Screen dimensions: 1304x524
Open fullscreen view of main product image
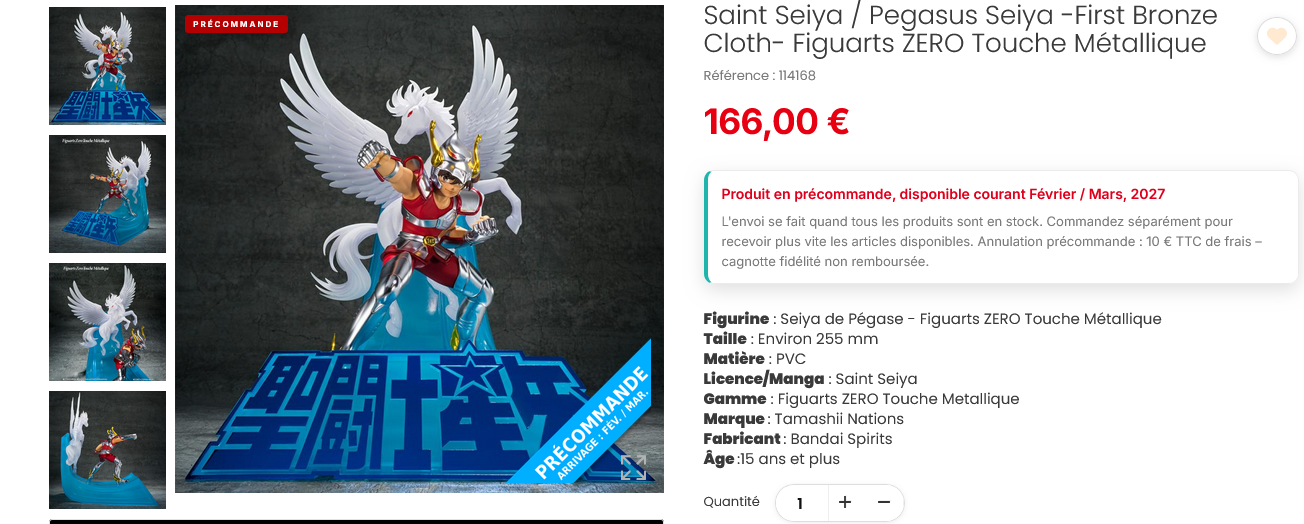[x=633, y=467]
